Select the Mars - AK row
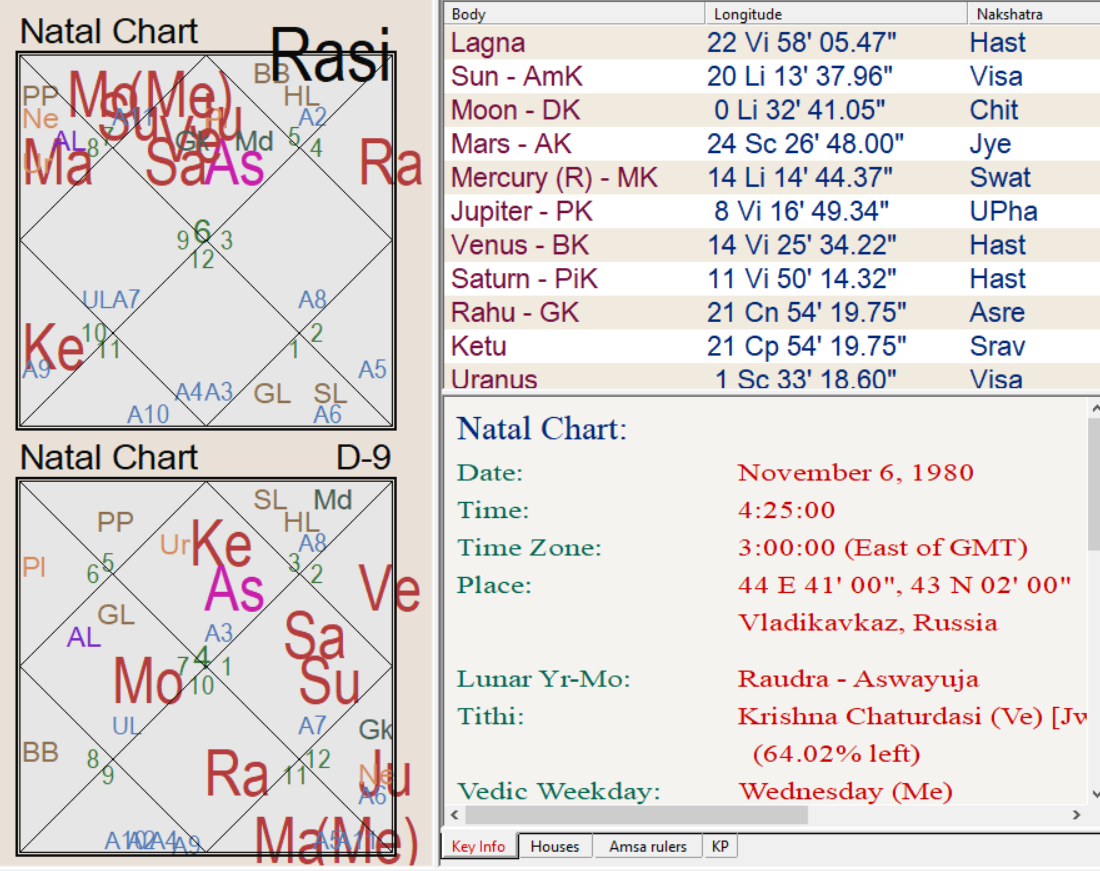This screenshot has height=871, width=1100. [x=772, y=144]
